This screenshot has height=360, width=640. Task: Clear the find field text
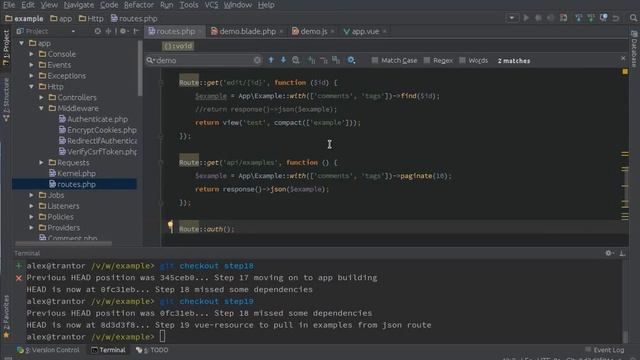(x=257, y=60)
